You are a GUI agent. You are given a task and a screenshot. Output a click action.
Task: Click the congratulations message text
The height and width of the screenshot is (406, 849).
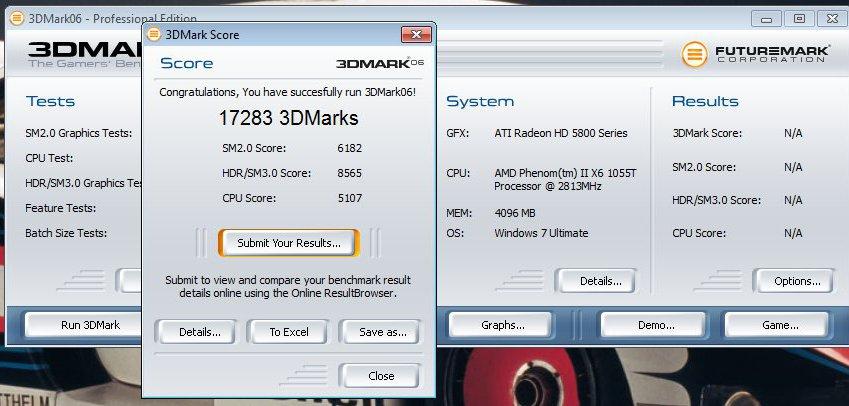coord(288,93)
